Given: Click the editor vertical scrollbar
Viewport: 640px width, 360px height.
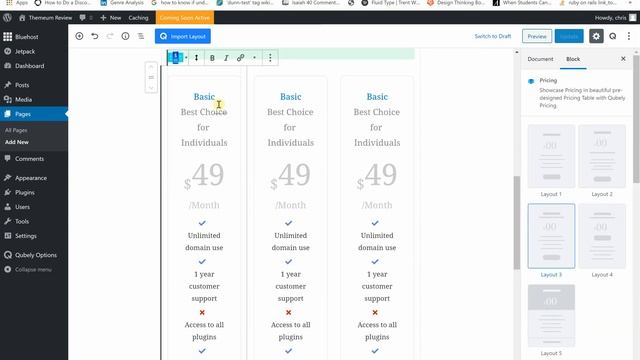Looking at the screenshot, I should point(517,222).
